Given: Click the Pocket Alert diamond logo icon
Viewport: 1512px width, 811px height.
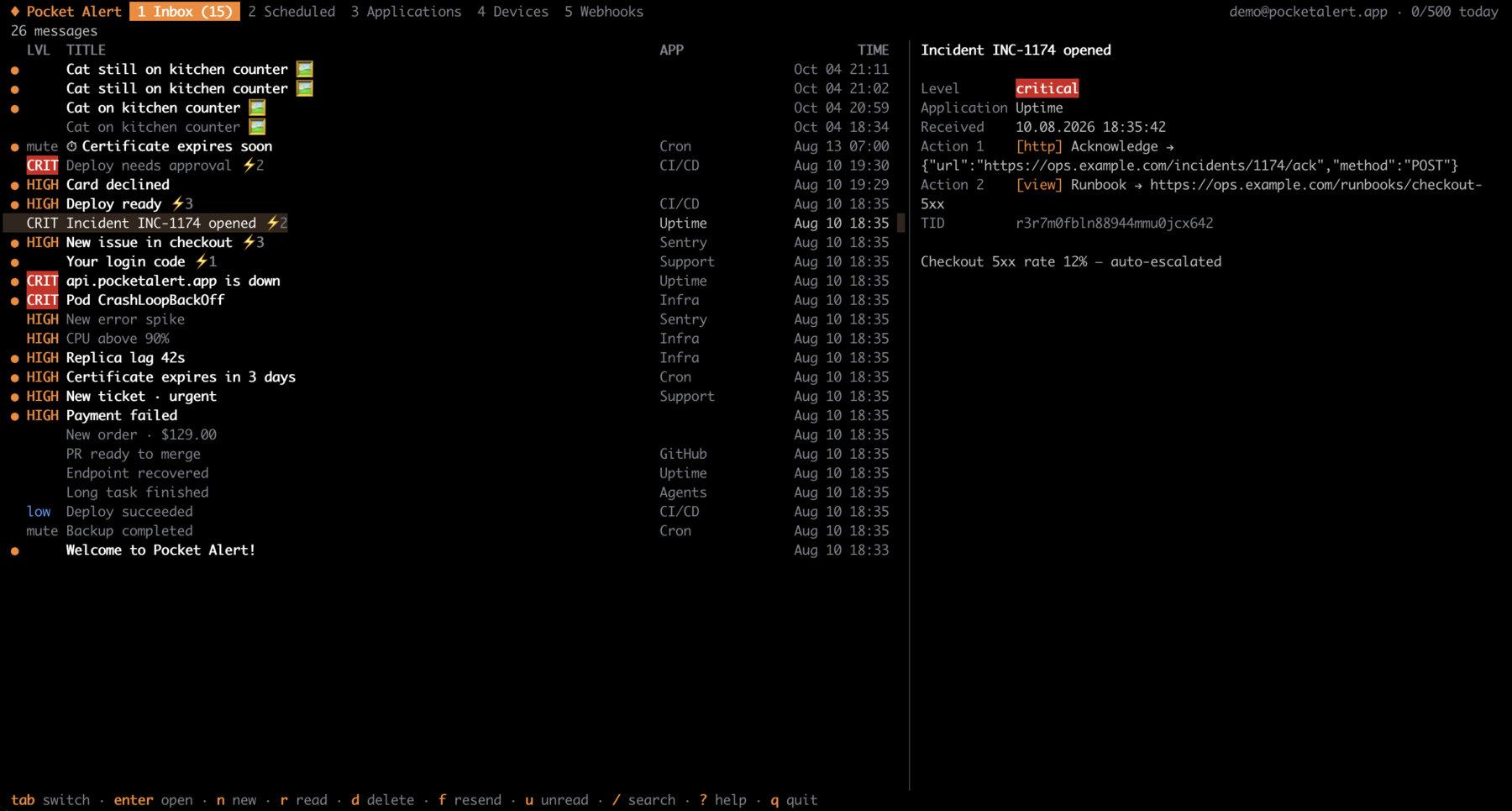Looking at the screenshot, I should tap(15, 12).
